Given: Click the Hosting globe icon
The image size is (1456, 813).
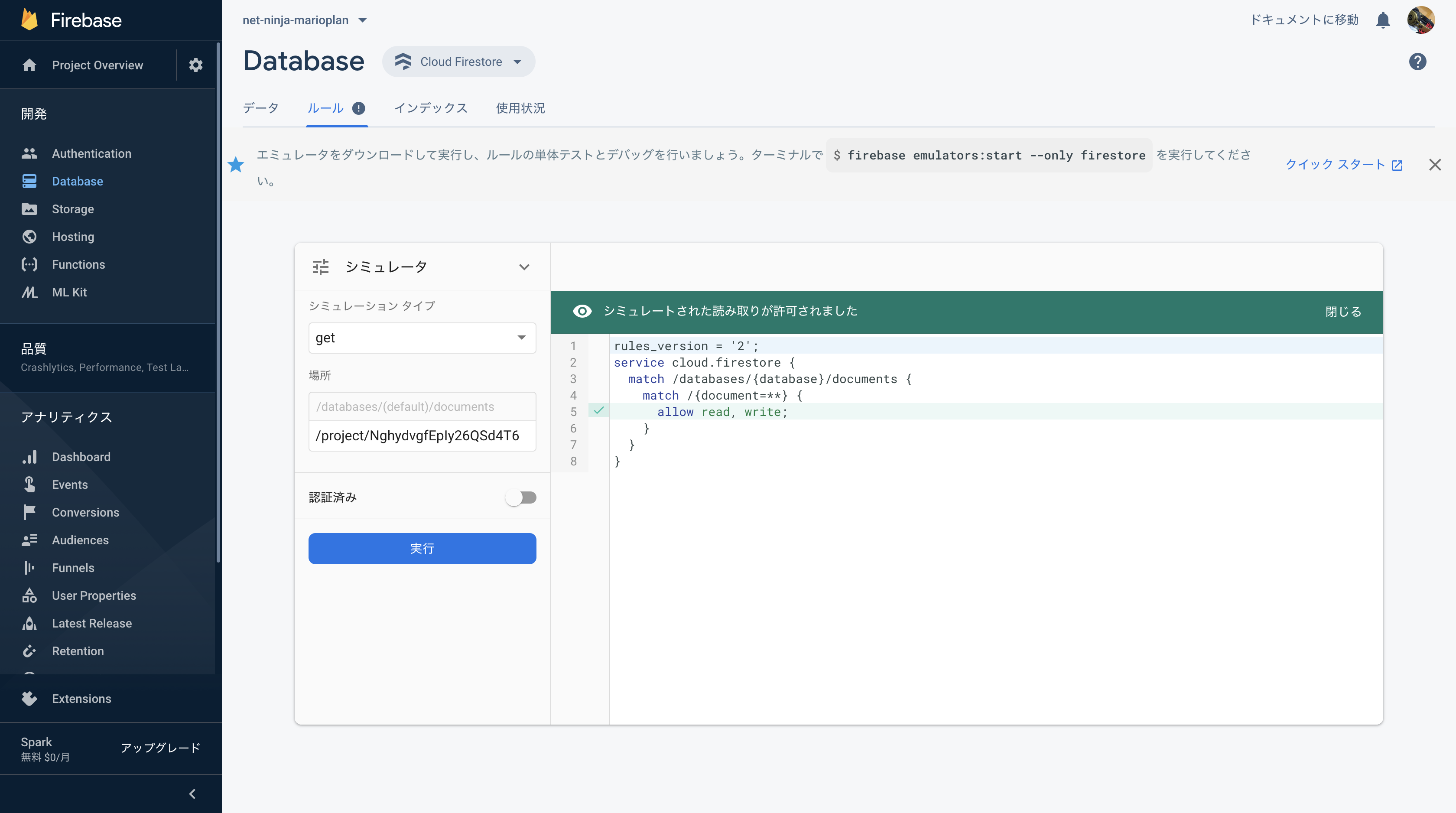Looking at the screenshot, I should click(29, 236).
